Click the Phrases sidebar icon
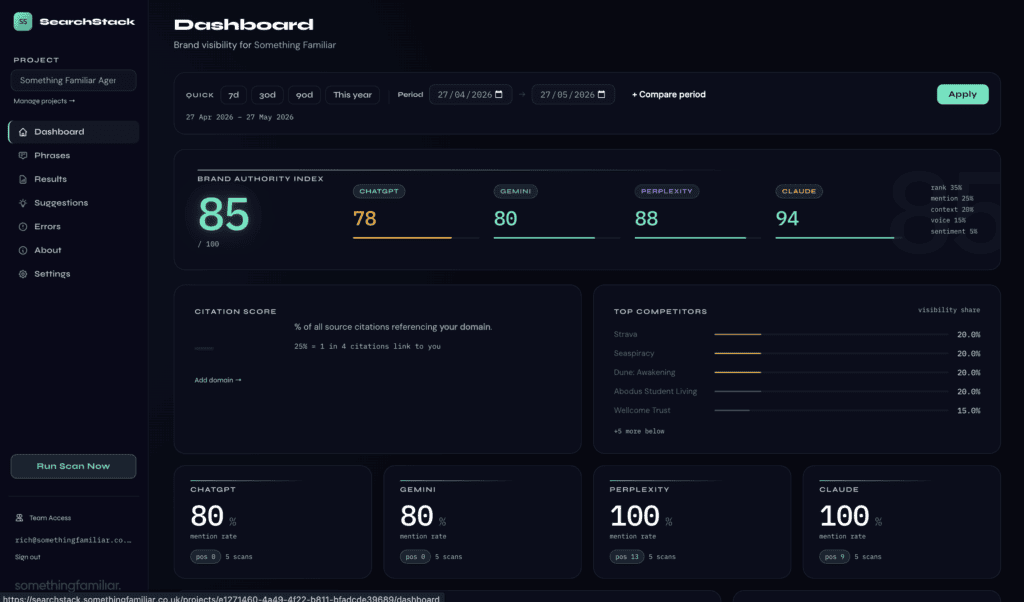The image size is (1024, 602). (23, 155)
